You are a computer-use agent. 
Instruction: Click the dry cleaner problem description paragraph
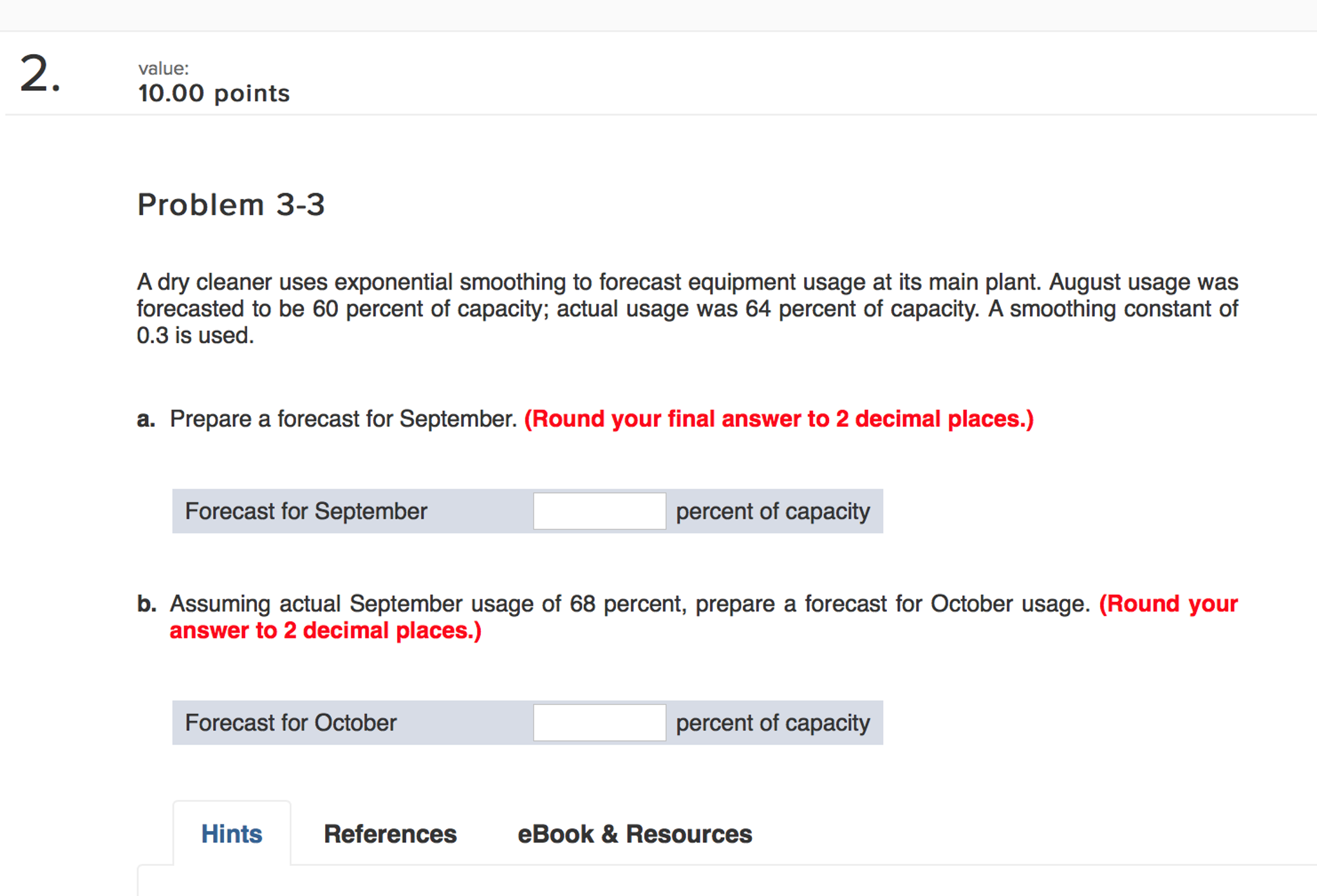[687, 308]
